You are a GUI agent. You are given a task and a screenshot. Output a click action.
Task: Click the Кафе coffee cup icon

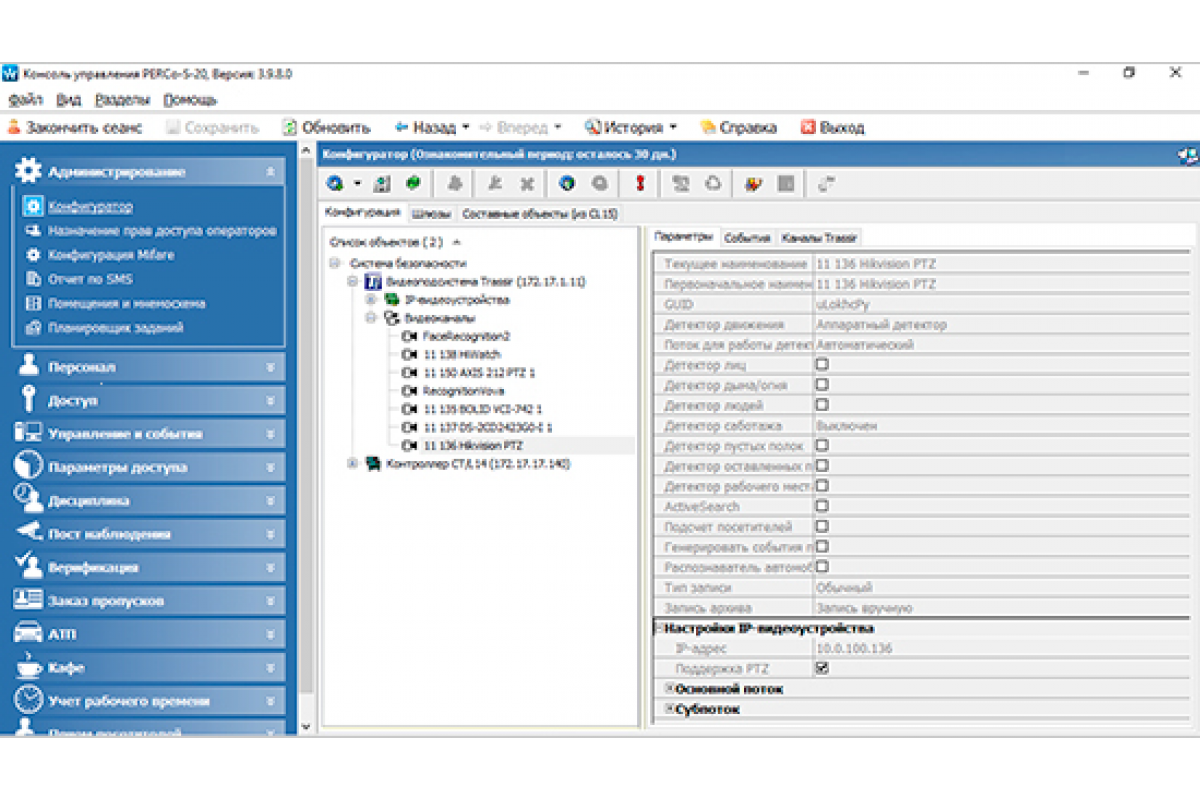(29, 667)
